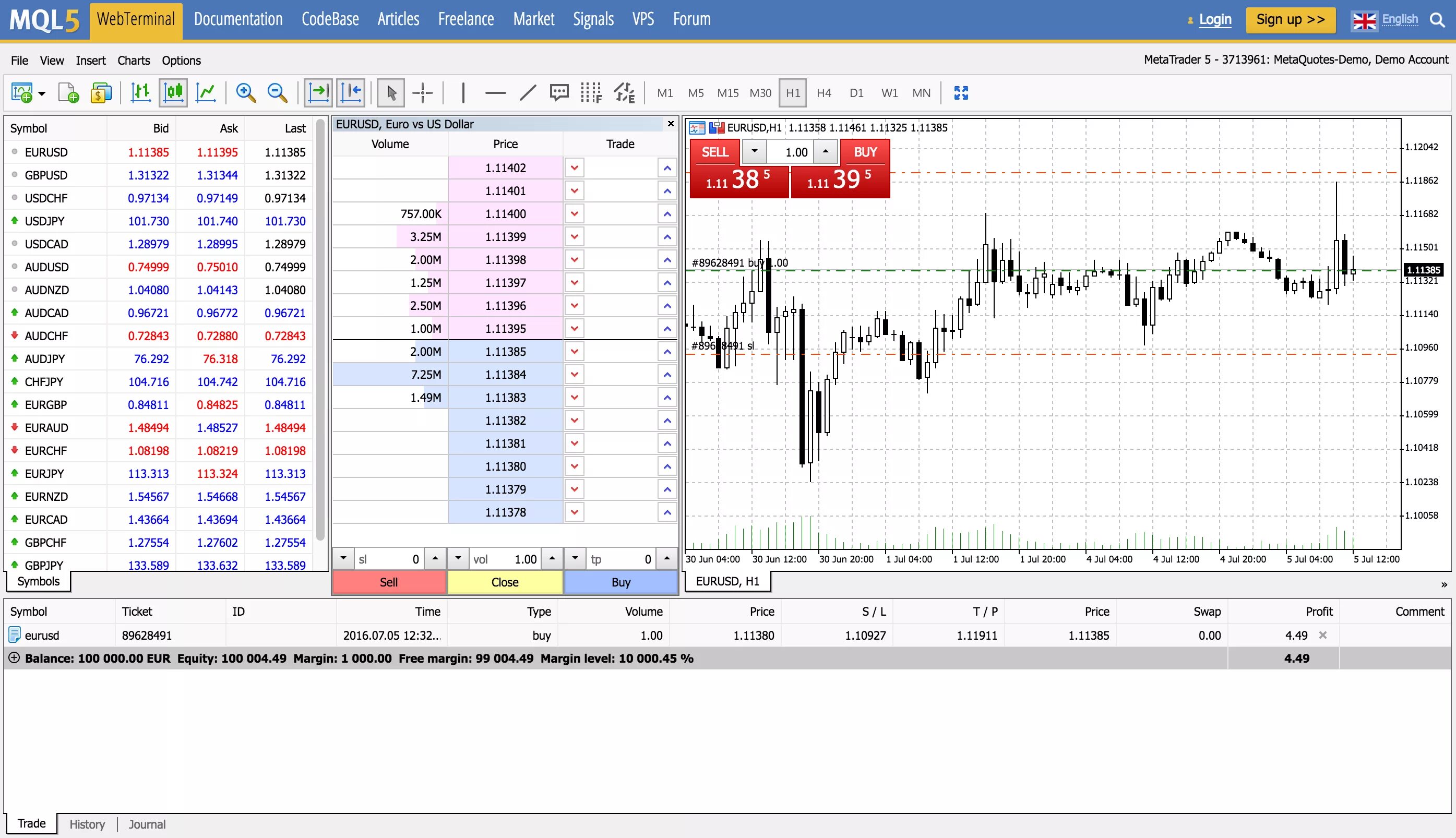
Task: Open the Charts menu
Action: [134, 61]
